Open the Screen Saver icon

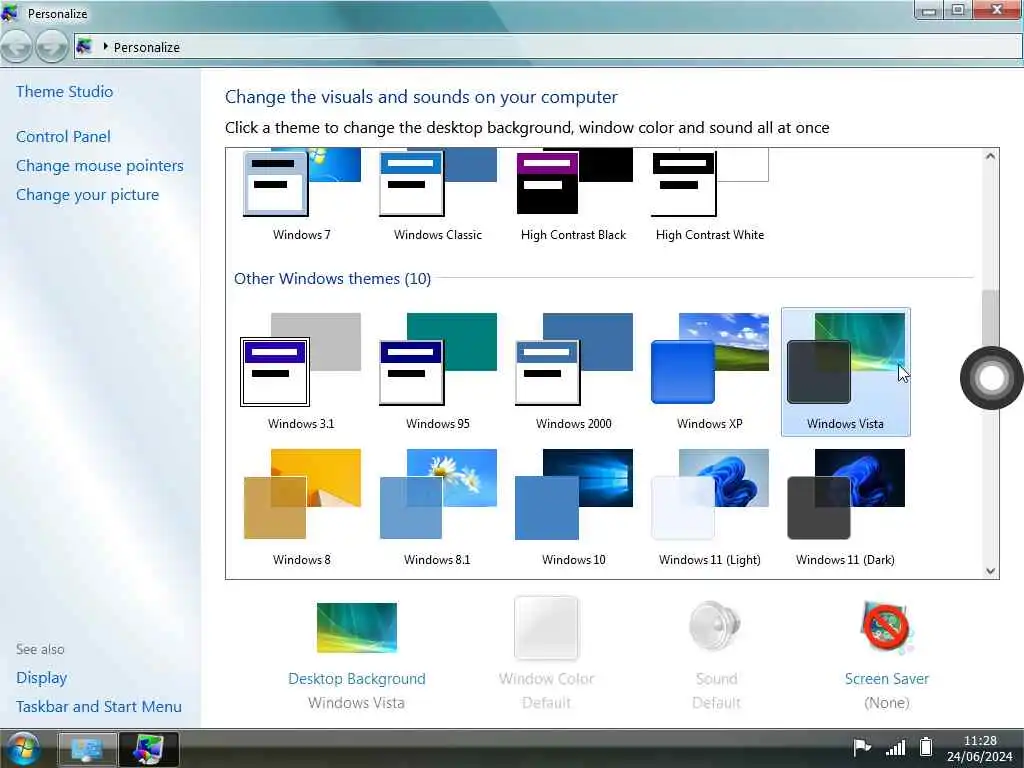[886, 628]
